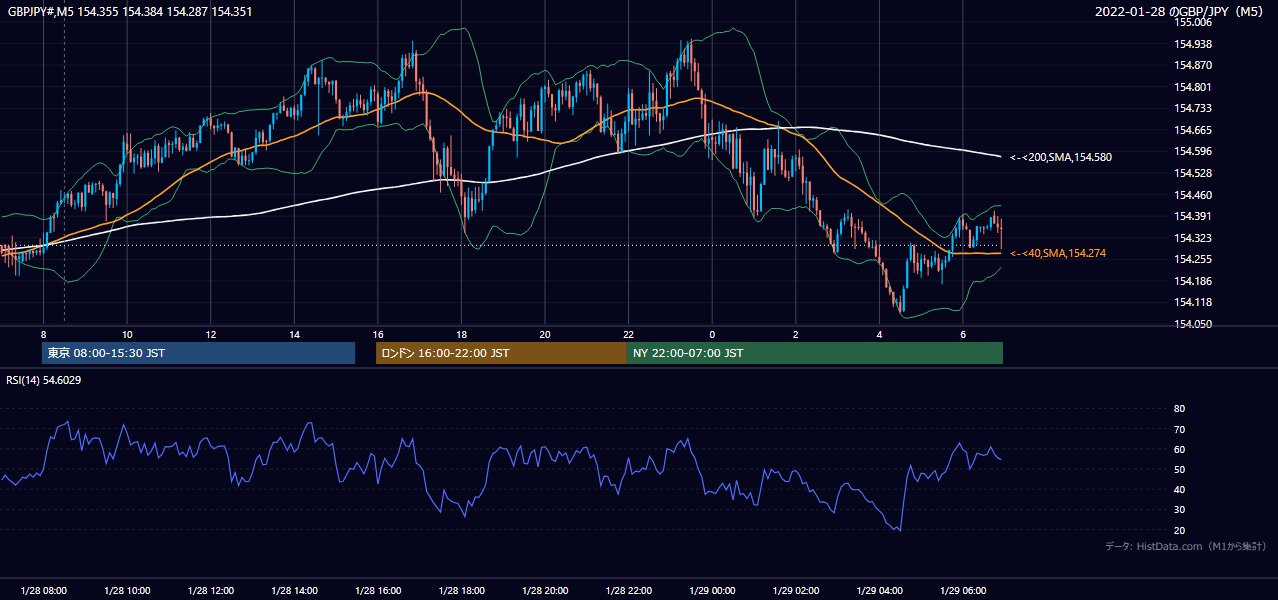
Task: Click hour tick 16 under price chart
Action: click(378, 334)
